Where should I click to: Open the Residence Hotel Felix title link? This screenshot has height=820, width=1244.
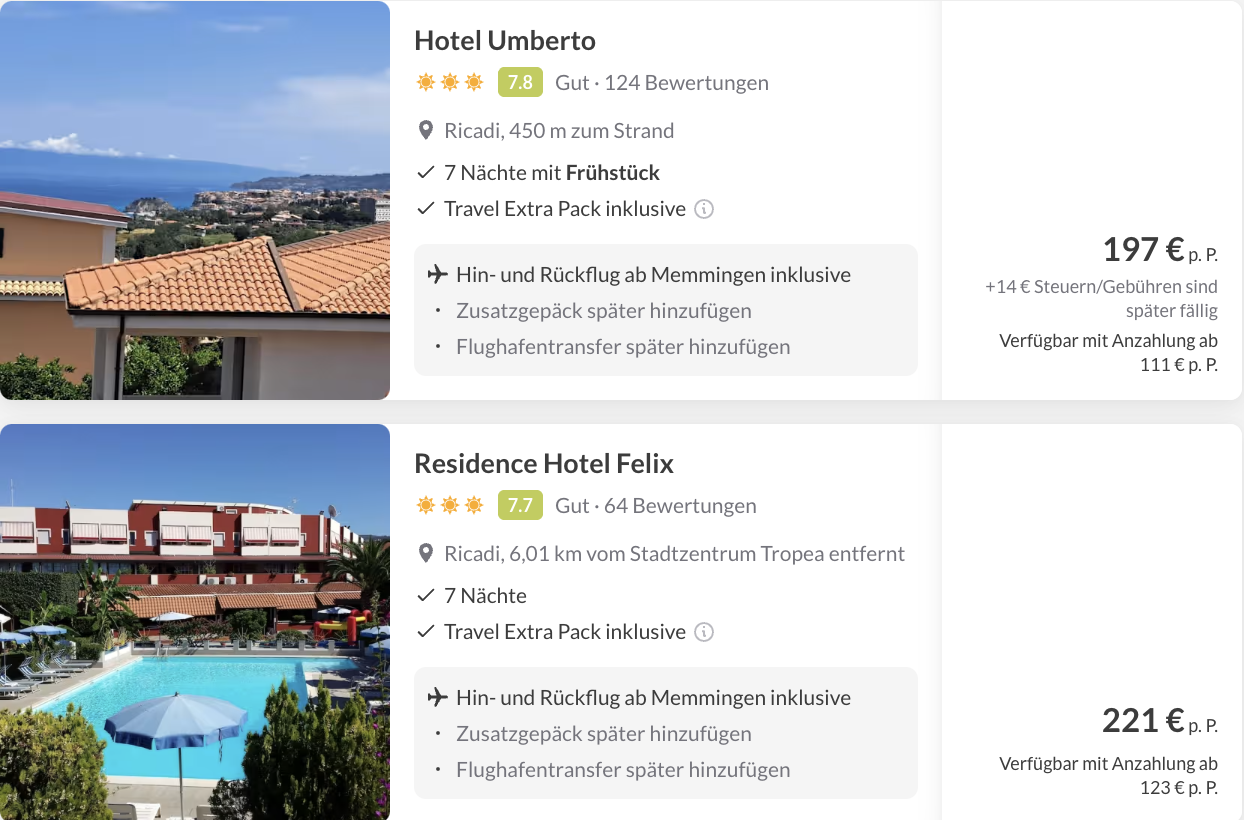coord(543,464)
